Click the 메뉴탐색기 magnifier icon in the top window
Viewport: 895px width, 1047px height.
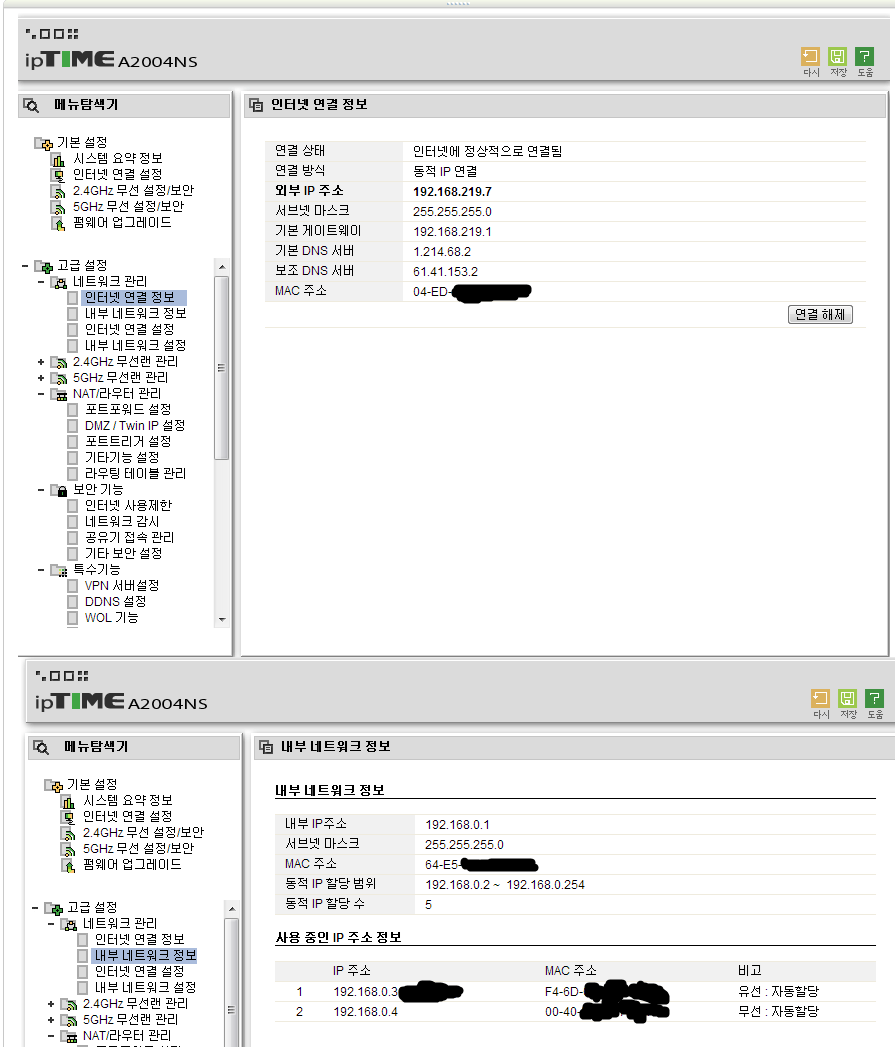coord(31,105)
